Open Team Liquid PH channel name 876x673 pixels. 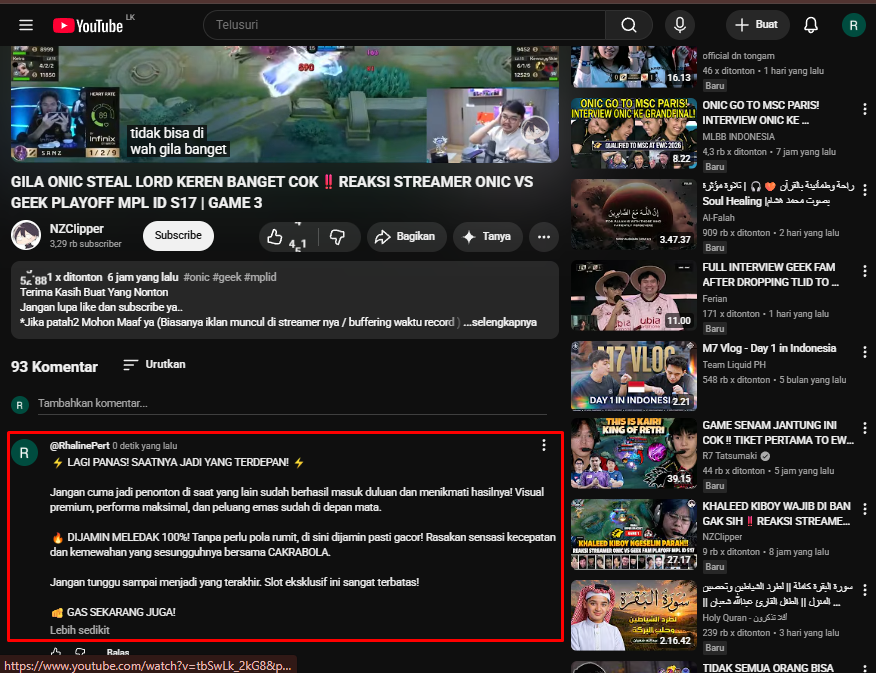(734, 365)
